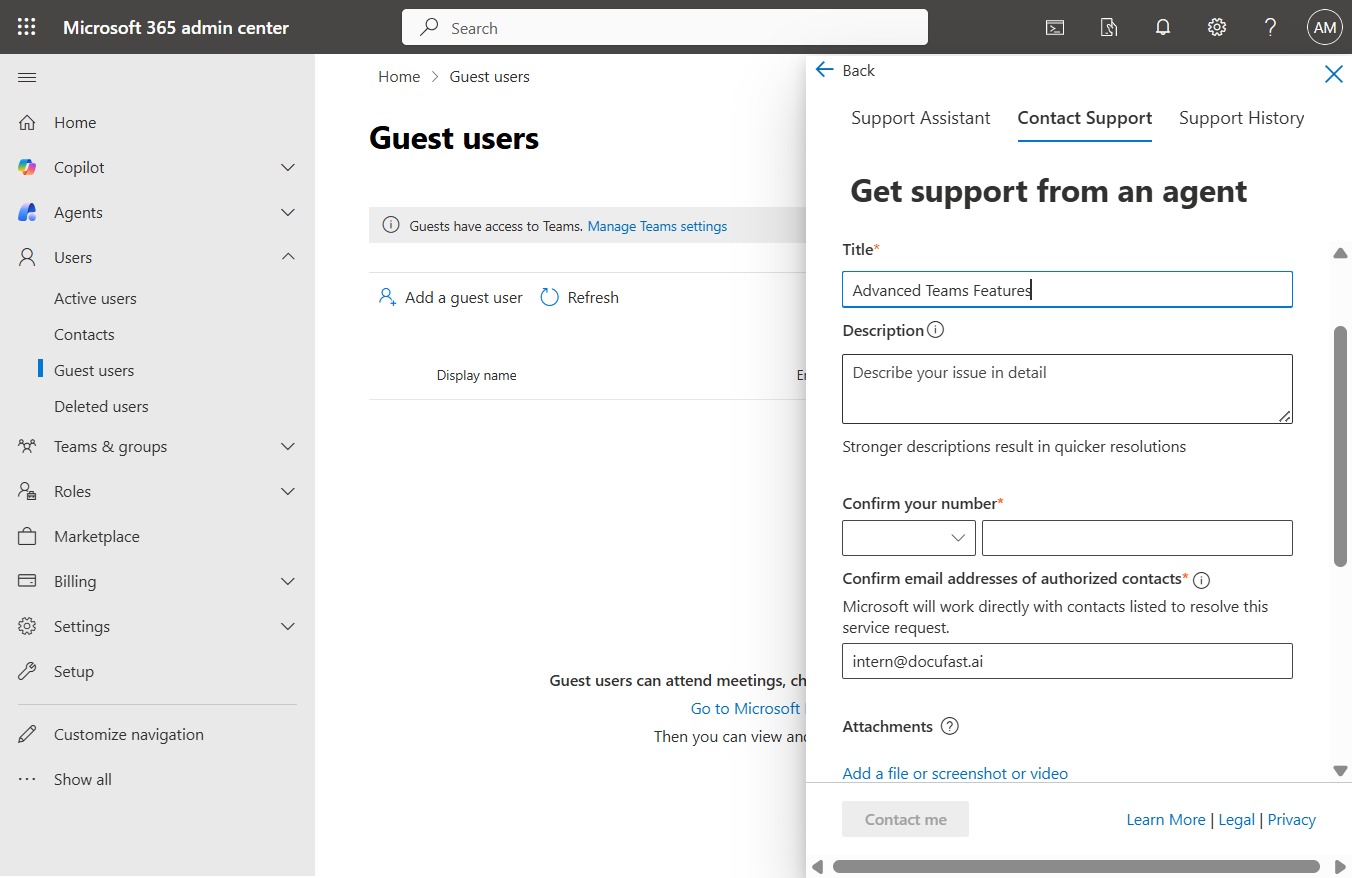Select the Contact Support tab
Viewport: 1352px width, 878px height.
click(x=1085, y=118)
